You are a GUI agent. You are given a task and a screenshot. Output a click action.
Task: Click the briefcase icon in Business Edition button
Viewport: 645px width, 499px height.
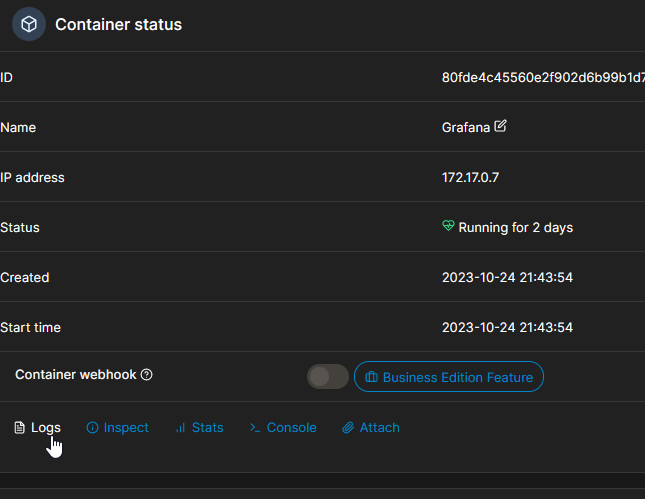point(371,376)
